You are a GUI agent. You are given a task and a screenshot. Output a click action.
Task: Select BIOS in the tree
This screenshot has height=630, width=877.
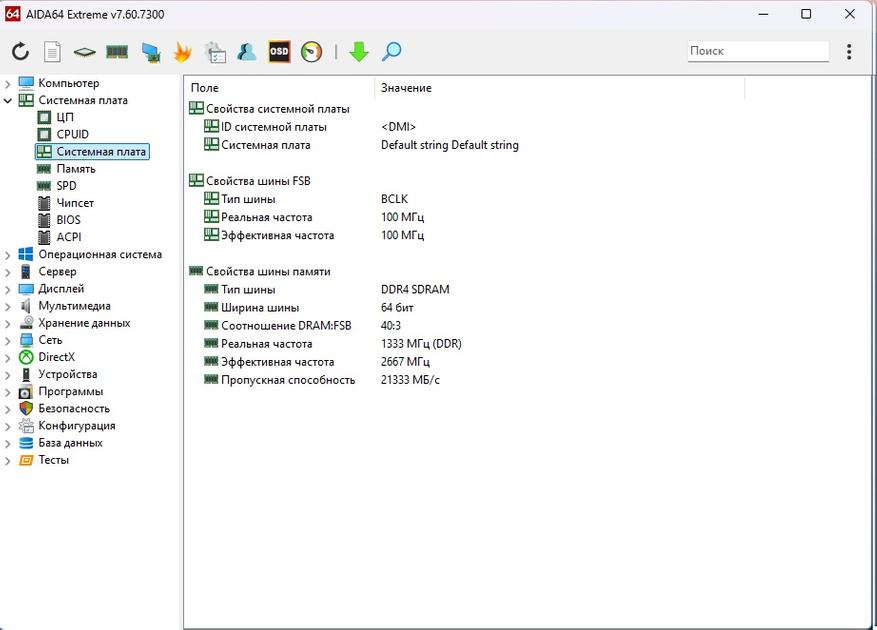(x=68, y=220)
